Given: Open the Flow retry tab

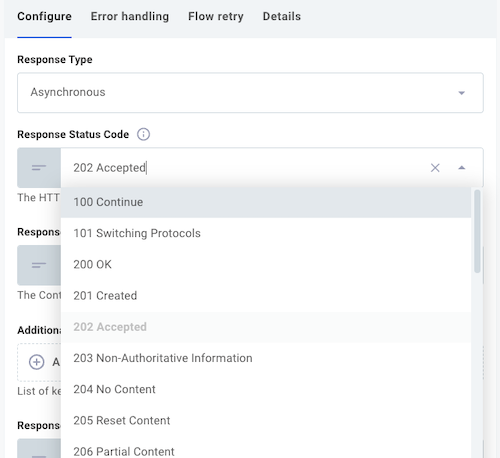Looking at the screenshot, I should pyautogui.click(x=216, y=17).
